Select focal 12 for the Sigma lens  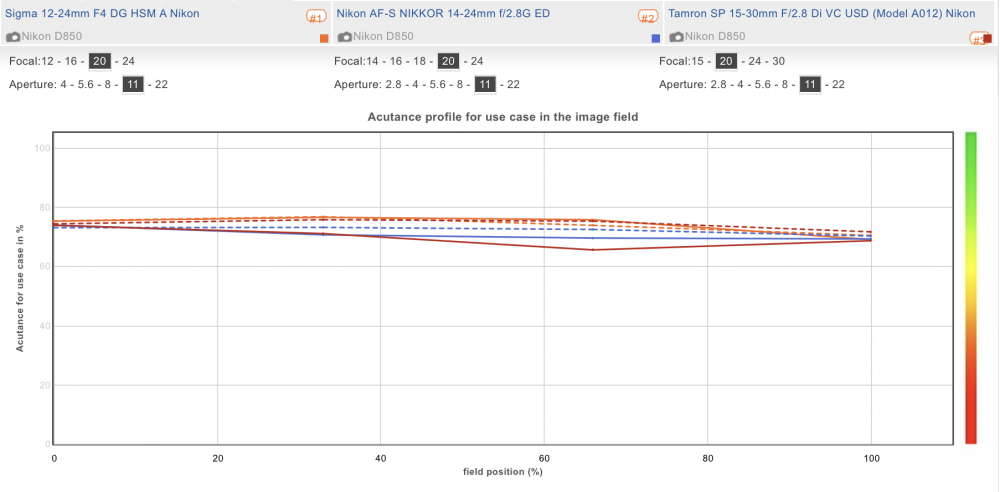47,62
